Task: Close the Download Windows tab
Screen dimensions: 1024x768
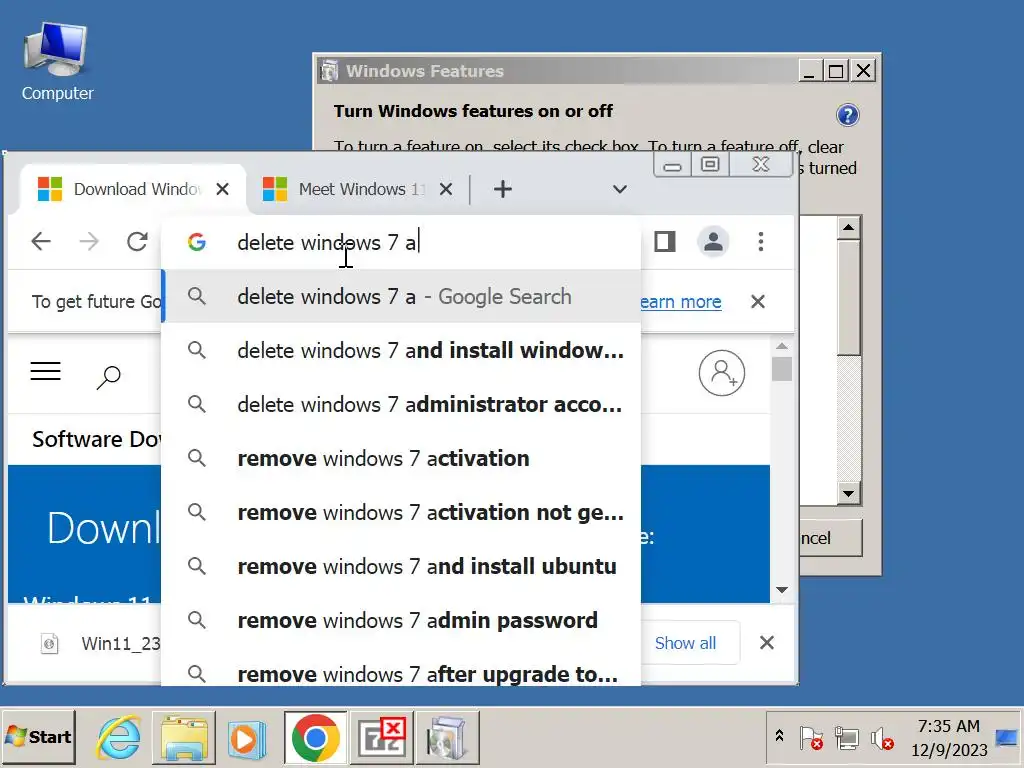Action: (223, 189)
